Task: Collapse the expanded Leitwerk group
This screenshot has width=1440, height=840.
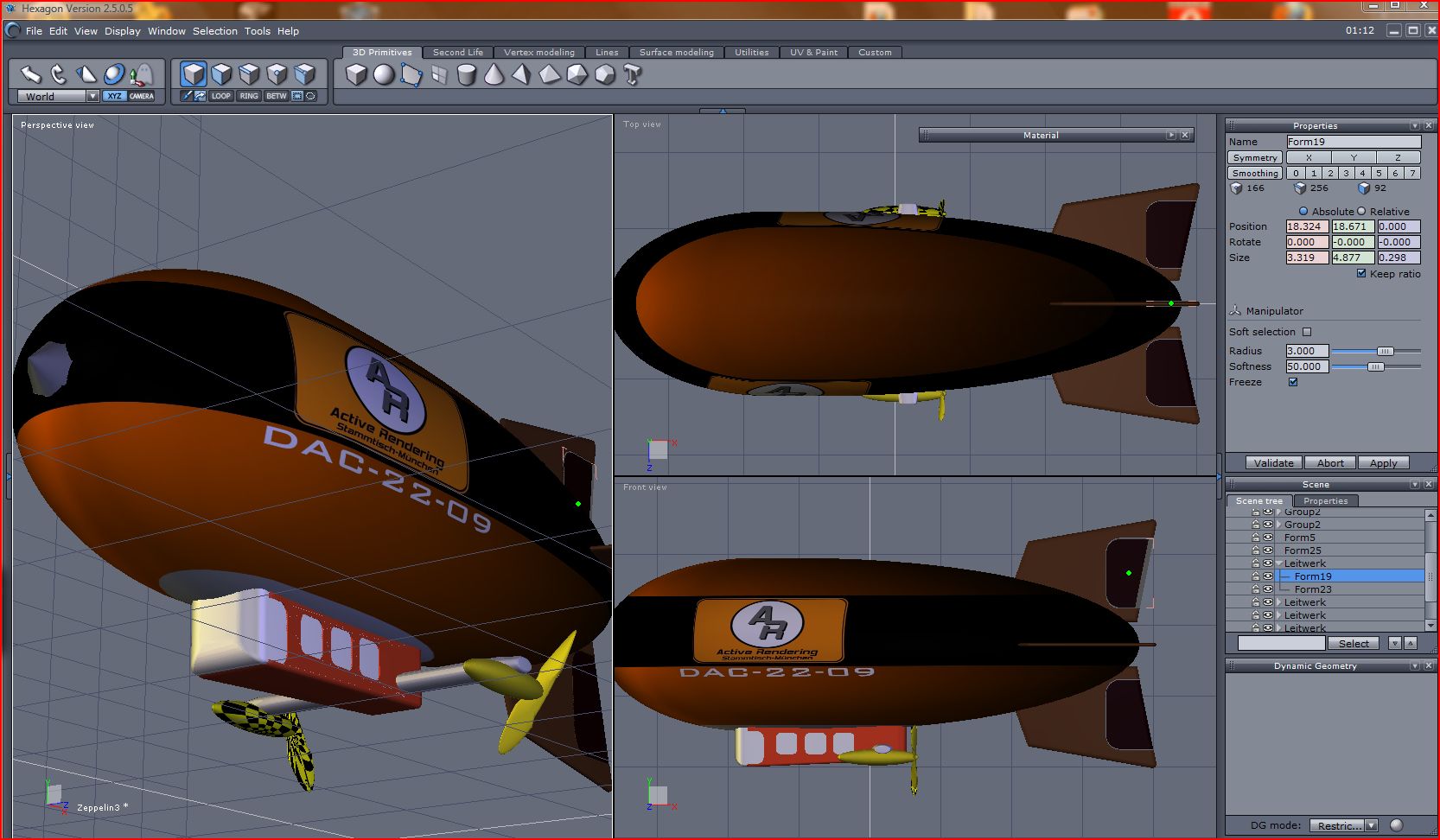Action: click(x=1279, y=563)
